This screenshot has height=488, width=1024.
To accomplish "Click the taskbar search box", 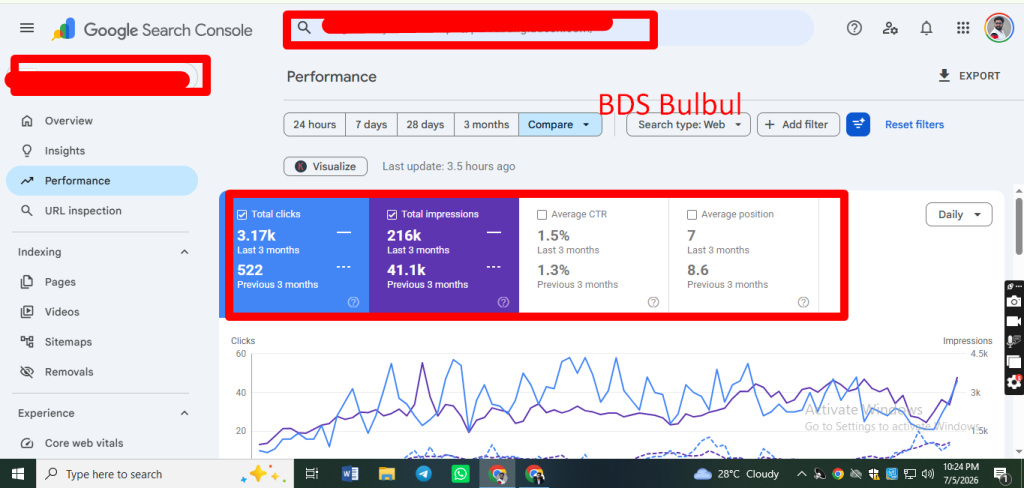I will tap(163, 474).
